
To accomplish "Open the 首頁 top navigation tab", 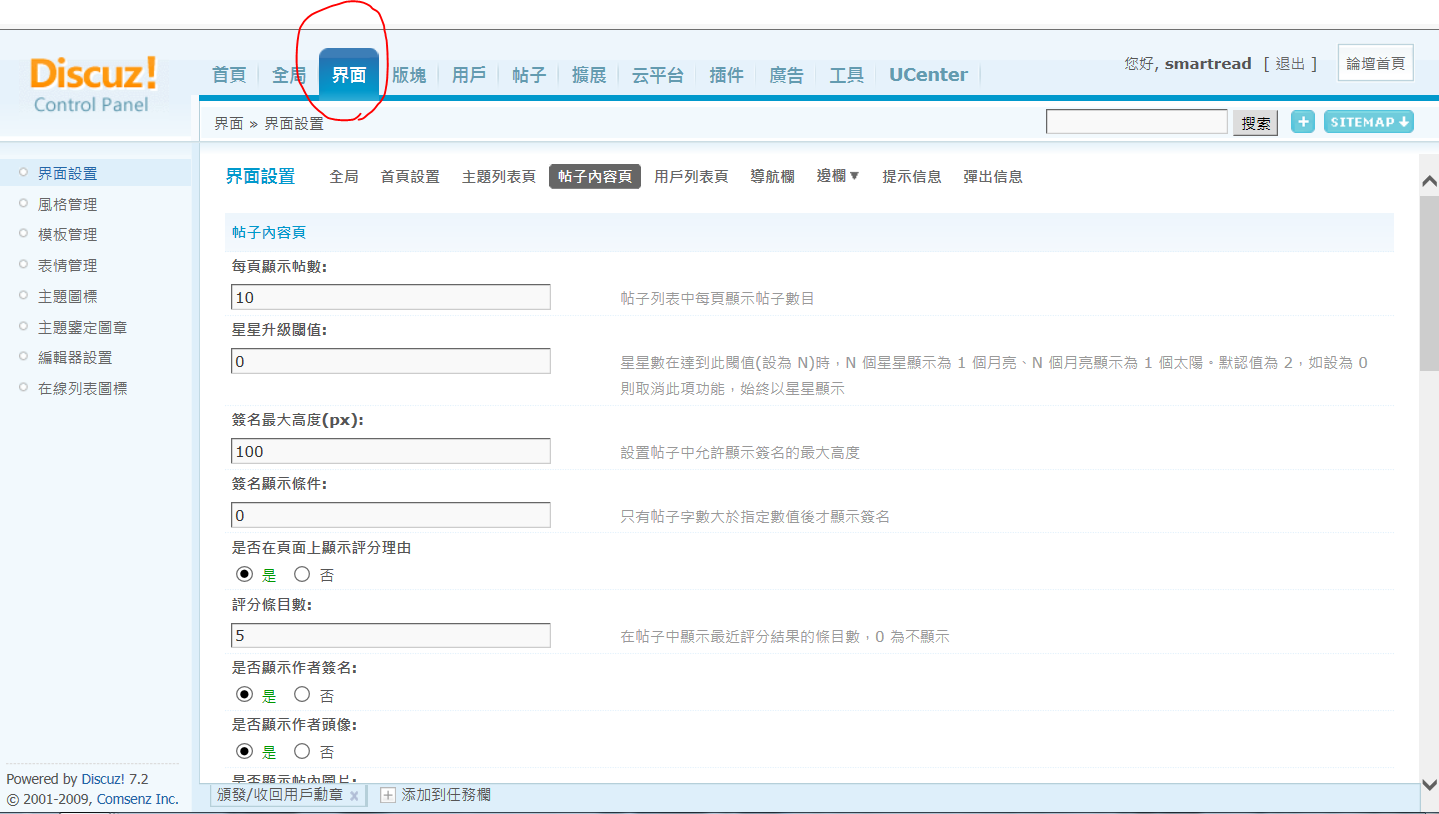I will [229, 75].
